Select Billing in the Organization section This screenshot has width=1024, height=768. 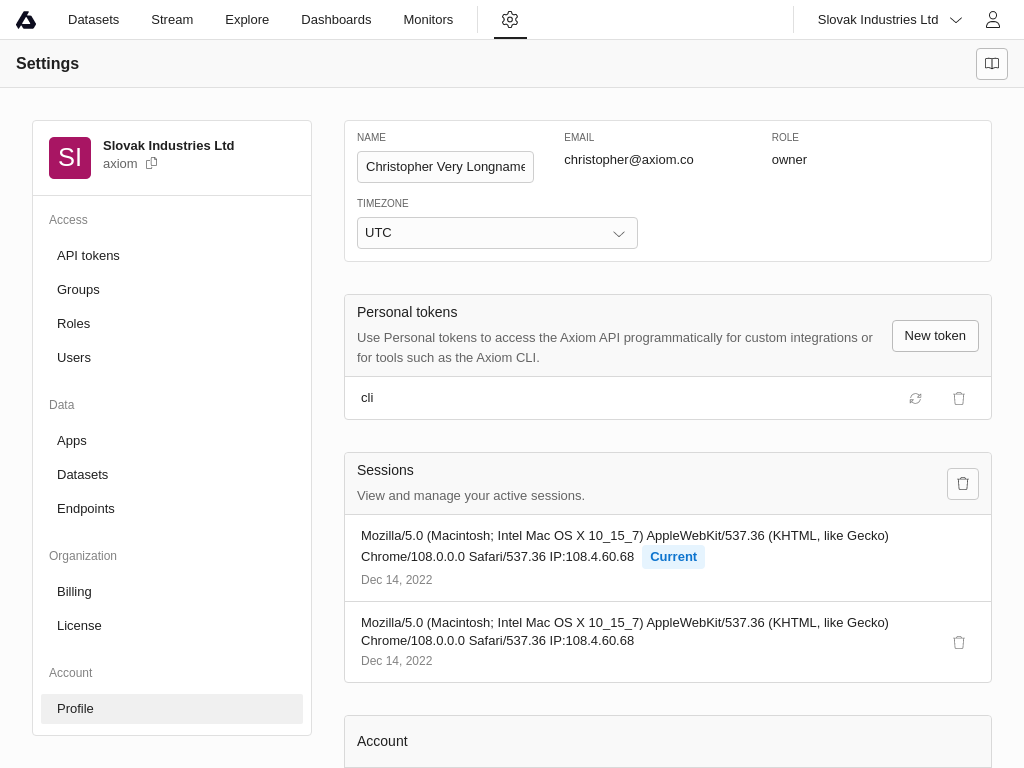click(74, 591)
